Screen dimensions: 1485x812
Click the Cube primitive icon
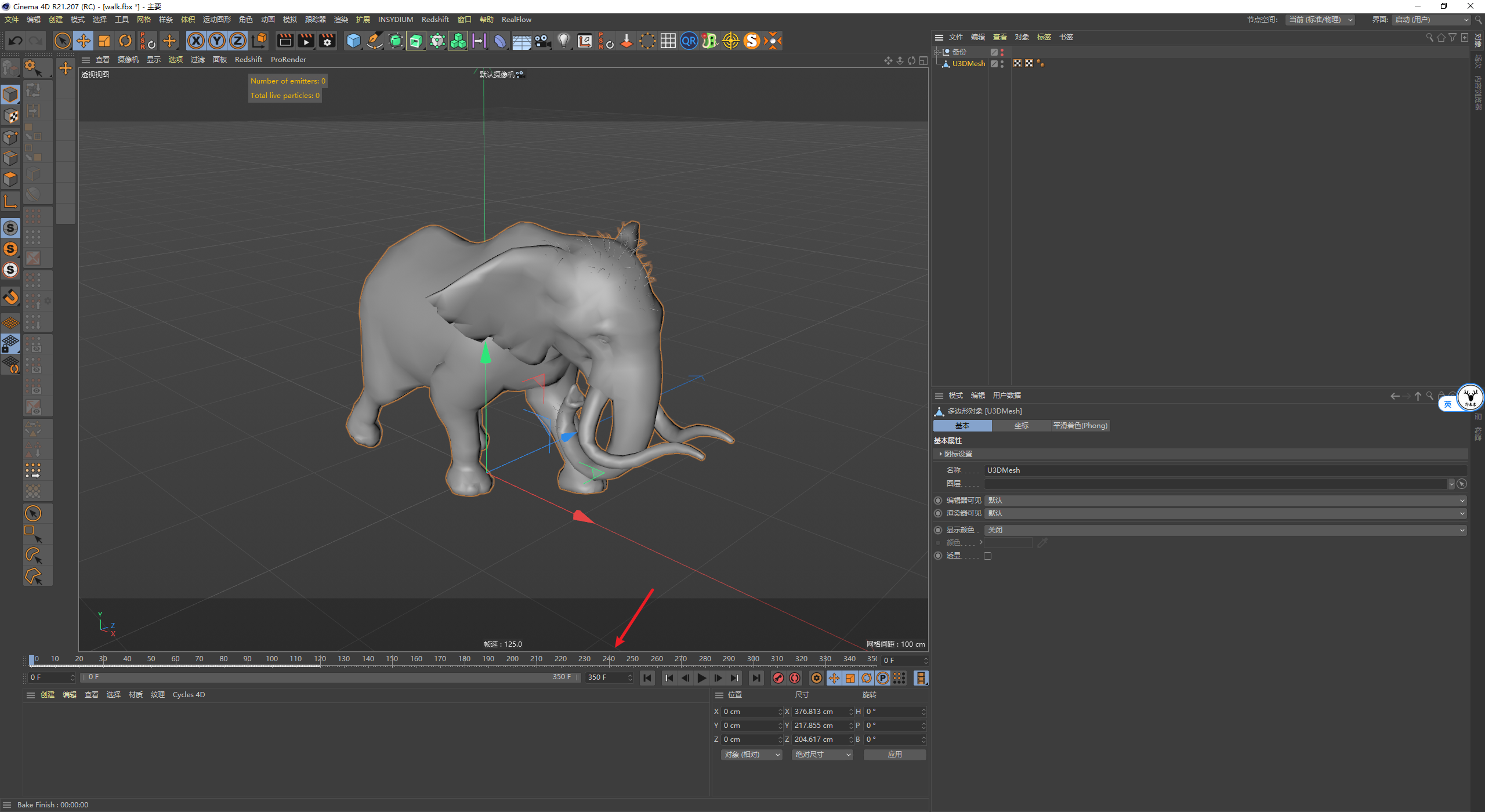353,41
